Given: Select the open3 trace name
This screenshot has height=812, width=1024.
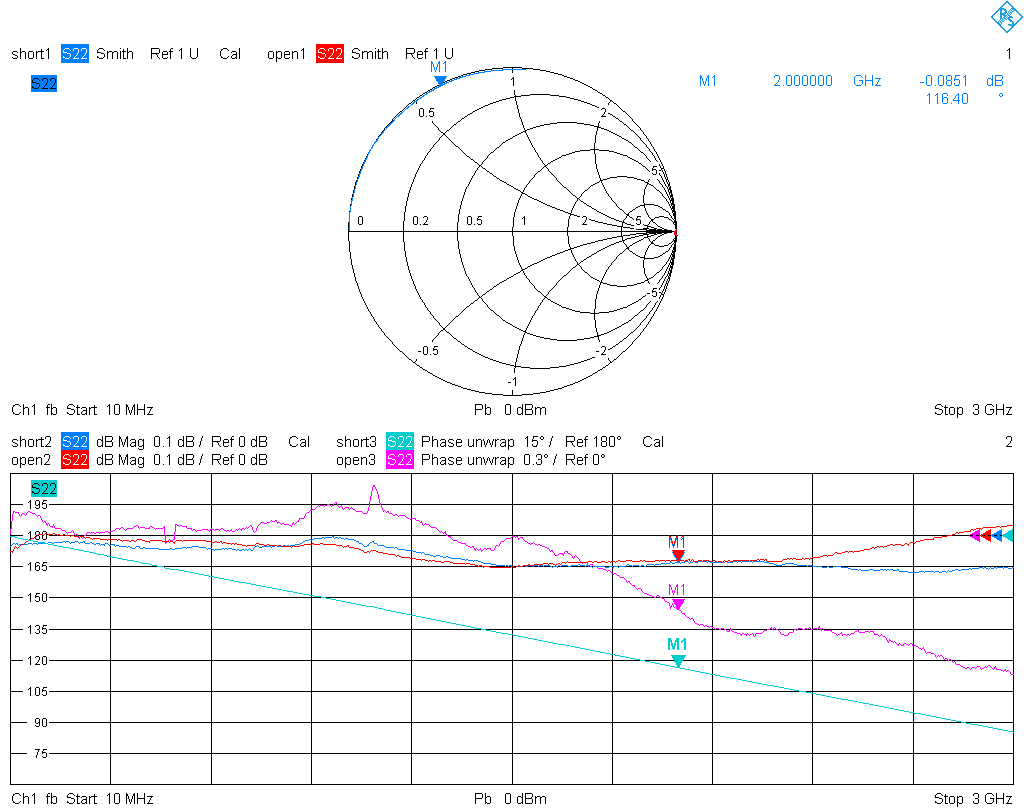Looking at the screenshot, I should pyautogui.click(x=356, y=460).
